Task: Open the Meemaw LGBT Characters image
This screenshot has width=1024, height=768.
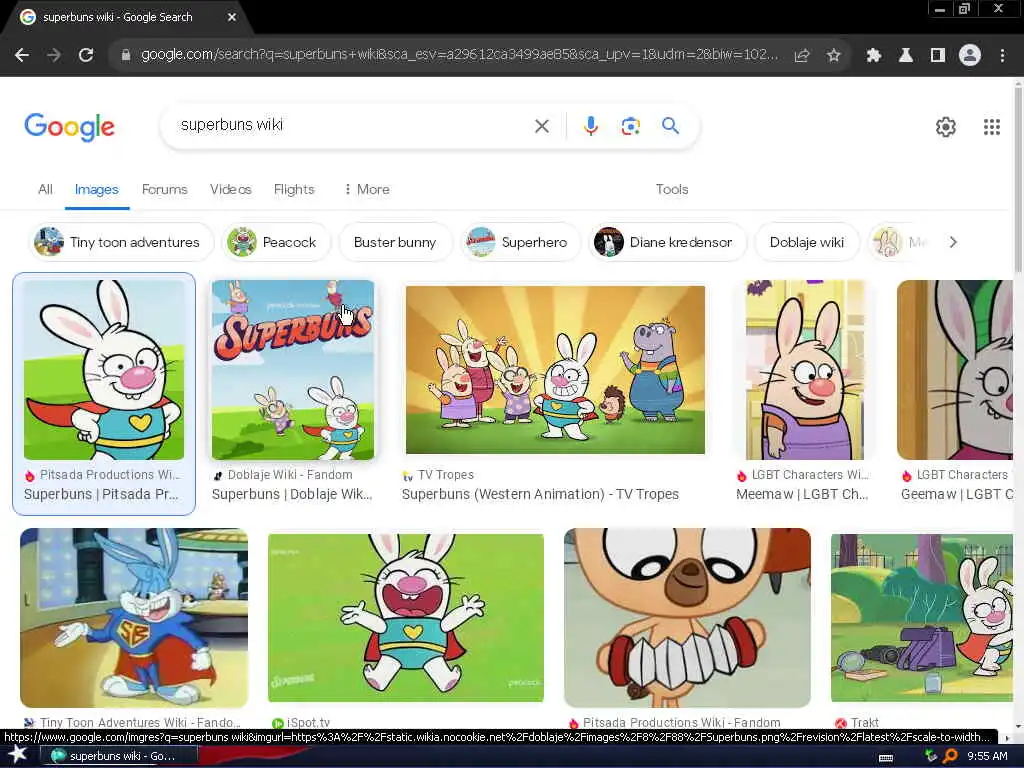Action: point(805,370)
